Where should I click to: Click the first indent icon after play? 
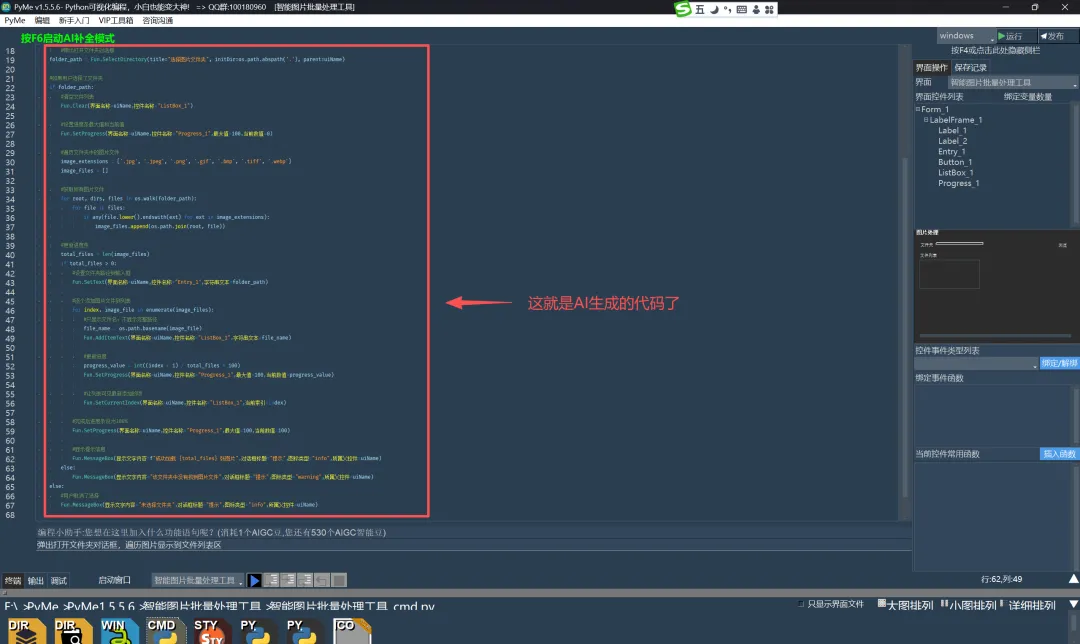[271, 581]
